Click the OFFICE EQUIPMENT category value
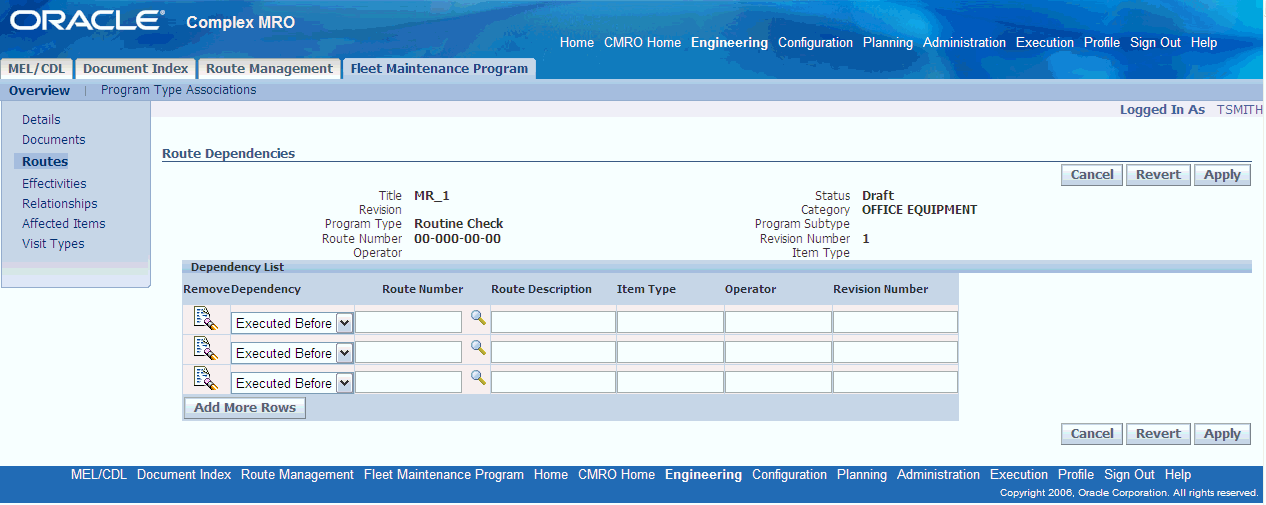1266x505 pixels. pyautogui.click(x=919, y=210)
